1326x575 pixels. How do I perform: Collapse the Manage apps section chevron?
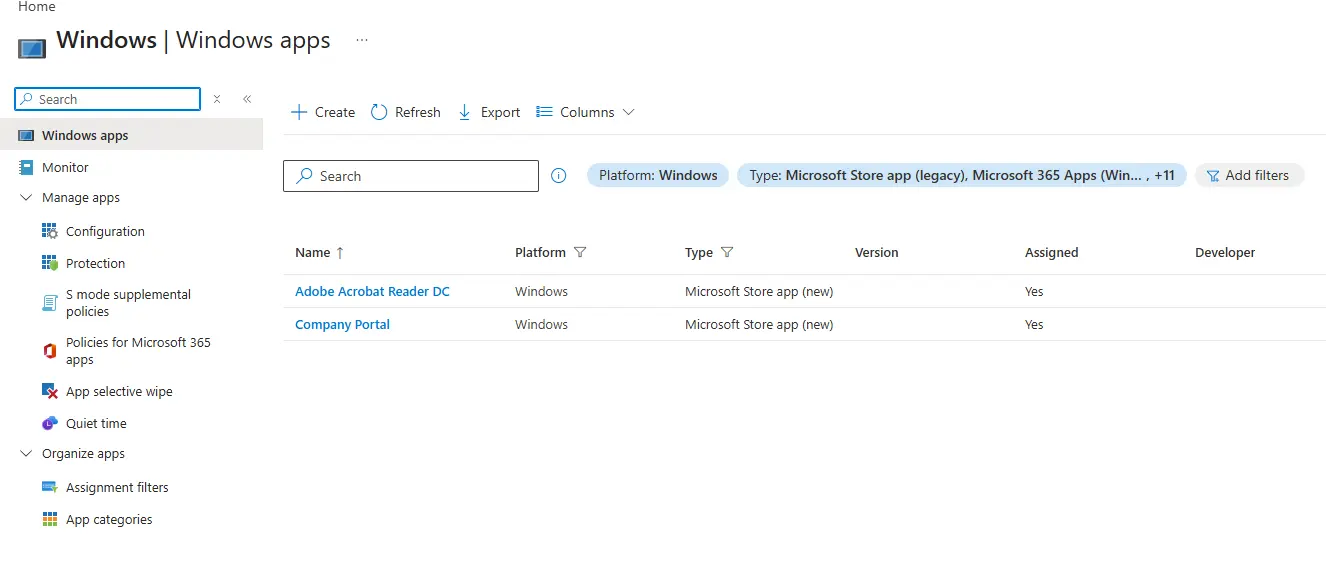26,198
